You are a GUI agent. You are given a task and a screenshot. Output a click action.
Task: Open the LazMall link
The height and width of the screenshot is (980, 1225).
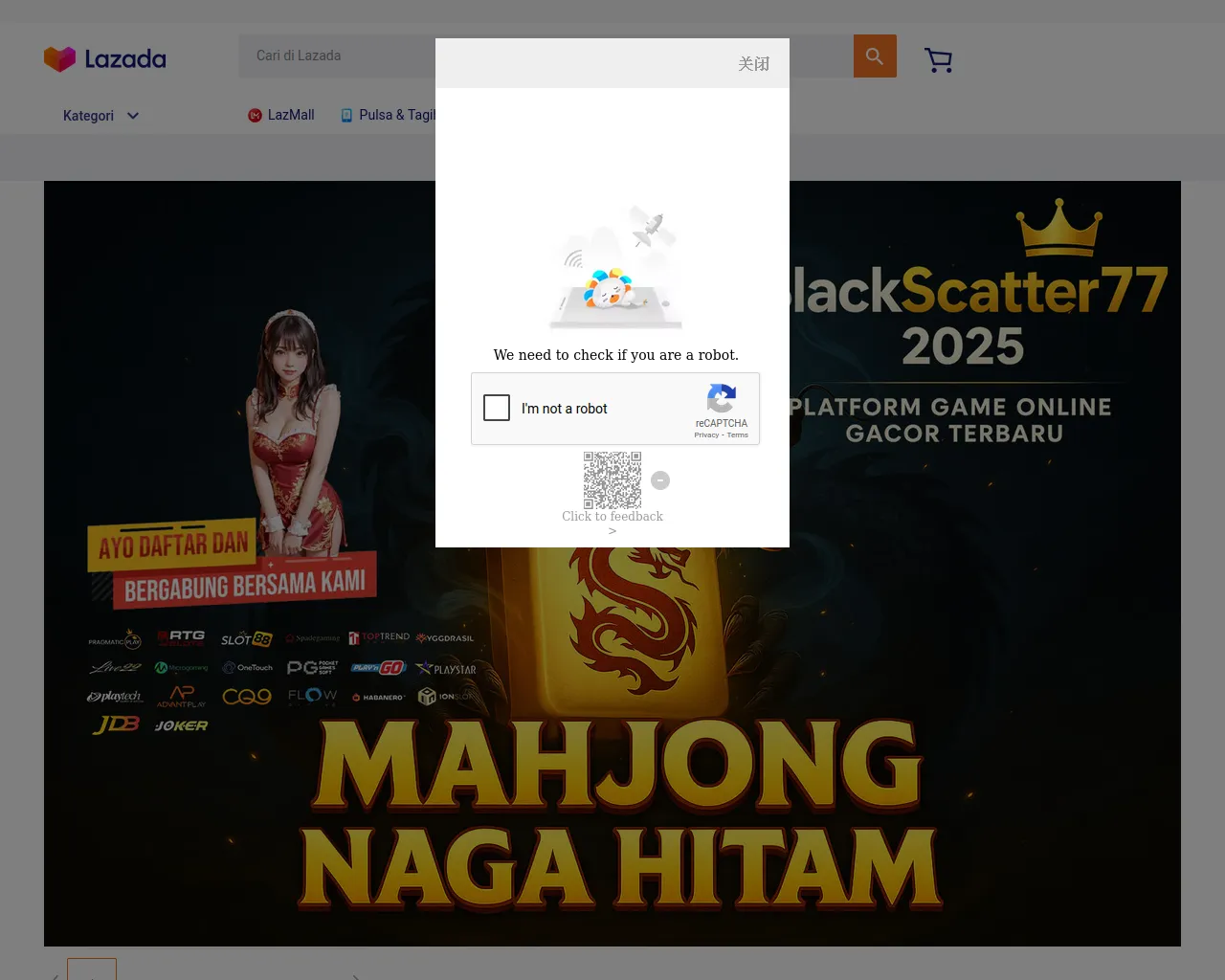[x=281, y=115]
